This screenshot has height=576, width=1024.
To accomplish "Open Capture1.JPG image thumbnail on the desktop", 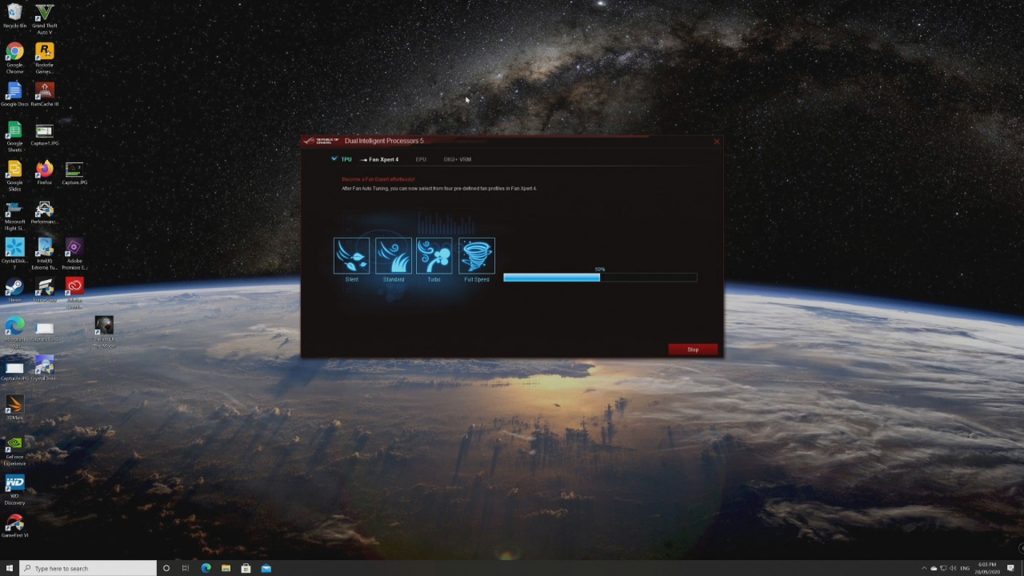I will pyautogui.click(x=44, y=133).
